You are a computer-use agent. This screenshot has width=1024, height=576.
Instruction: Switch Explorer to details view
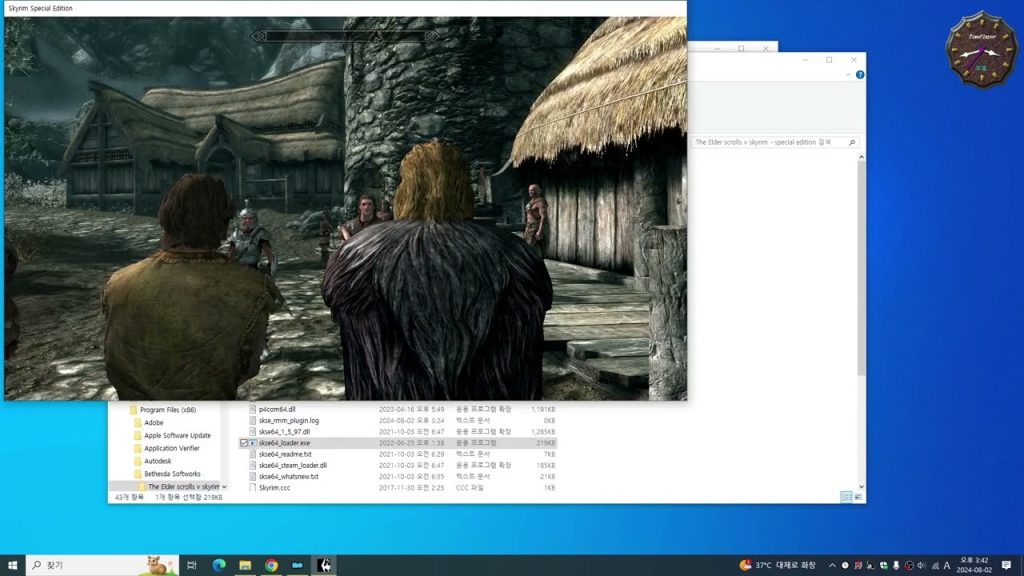point(846,497)
